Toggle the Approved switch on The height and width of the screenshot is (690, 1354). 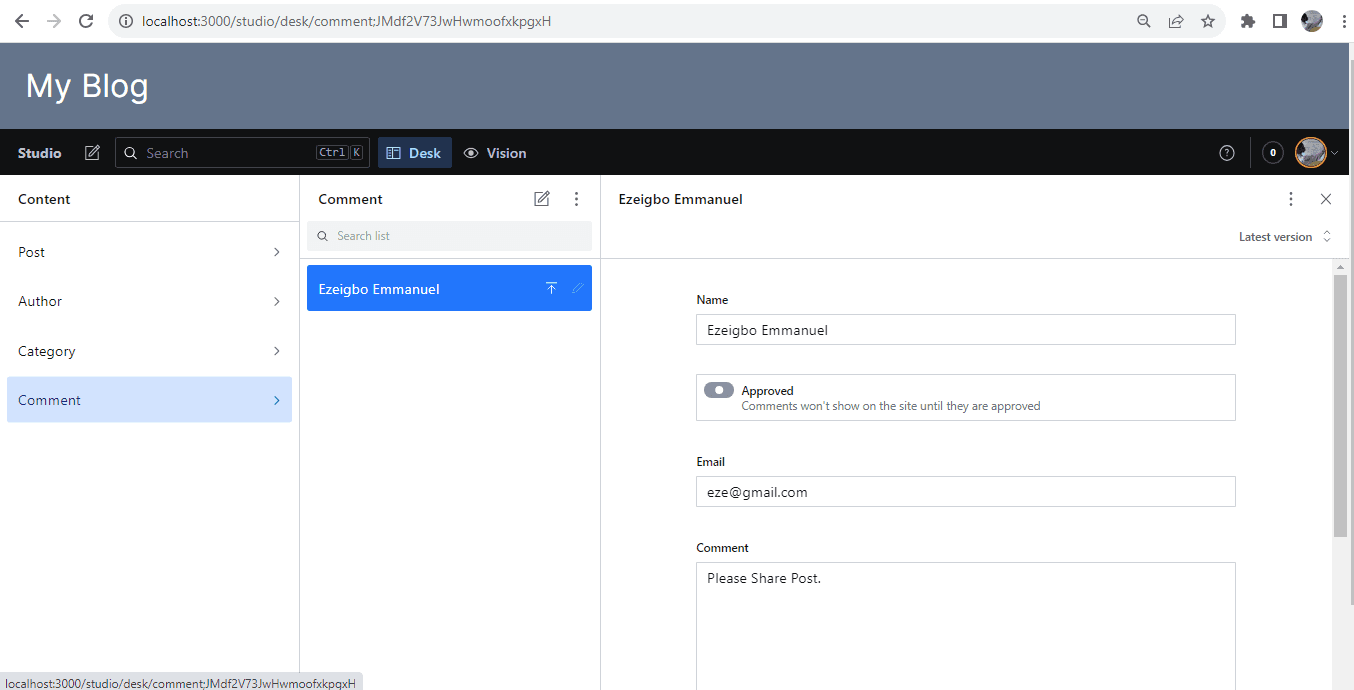(718, 390)
